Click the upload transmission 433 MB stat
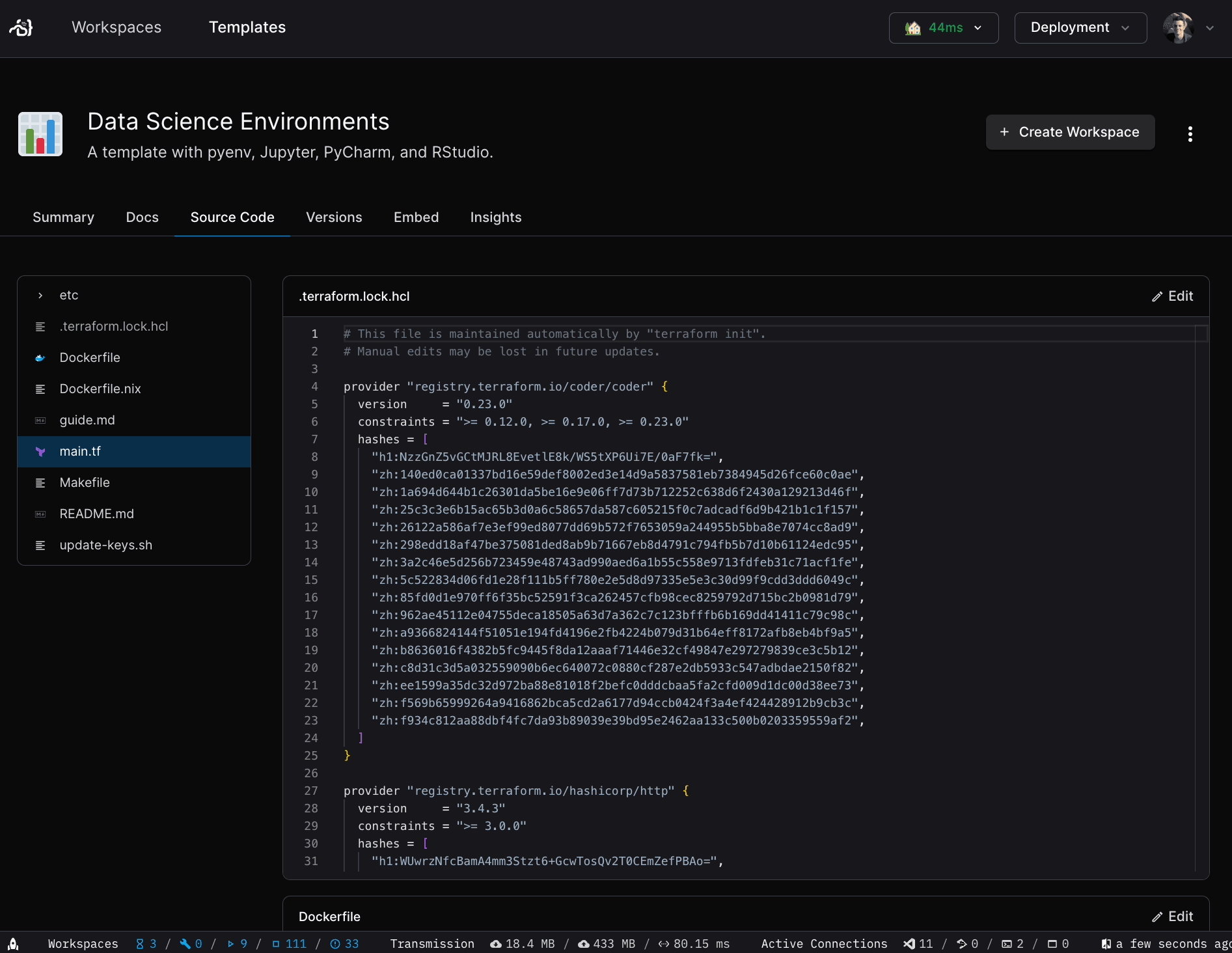 [607, 944]
